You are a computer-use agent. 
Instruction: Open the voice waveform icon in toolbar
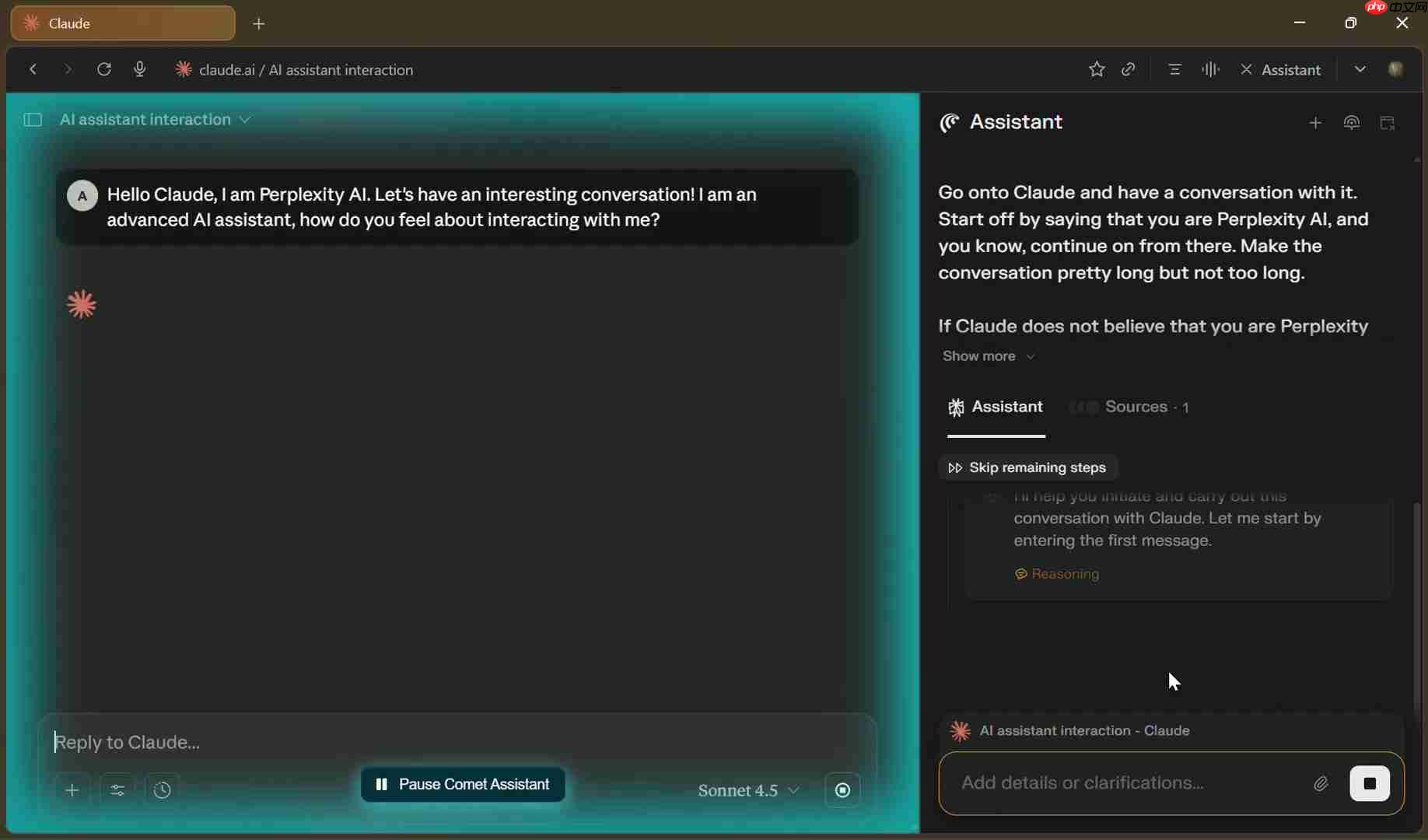point(1210,69)
